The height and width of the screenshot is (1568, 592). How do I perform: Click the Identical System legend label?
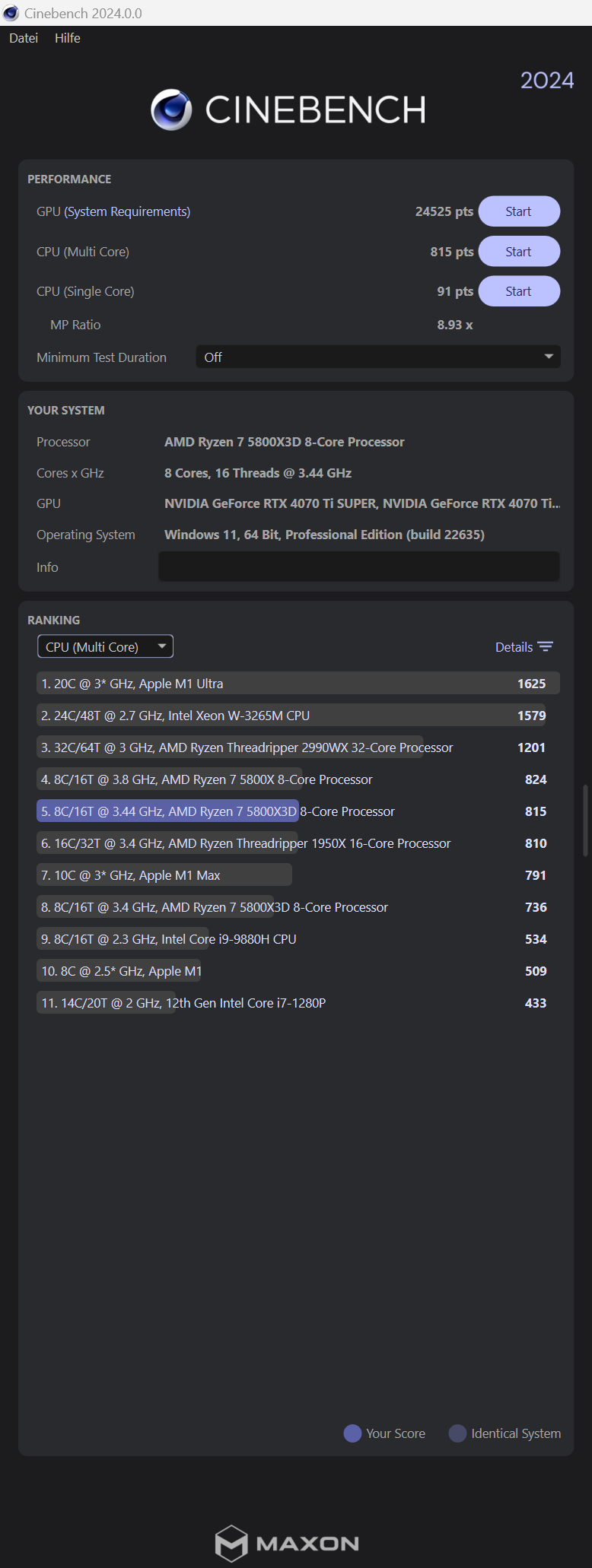(x=516, y=1433)
